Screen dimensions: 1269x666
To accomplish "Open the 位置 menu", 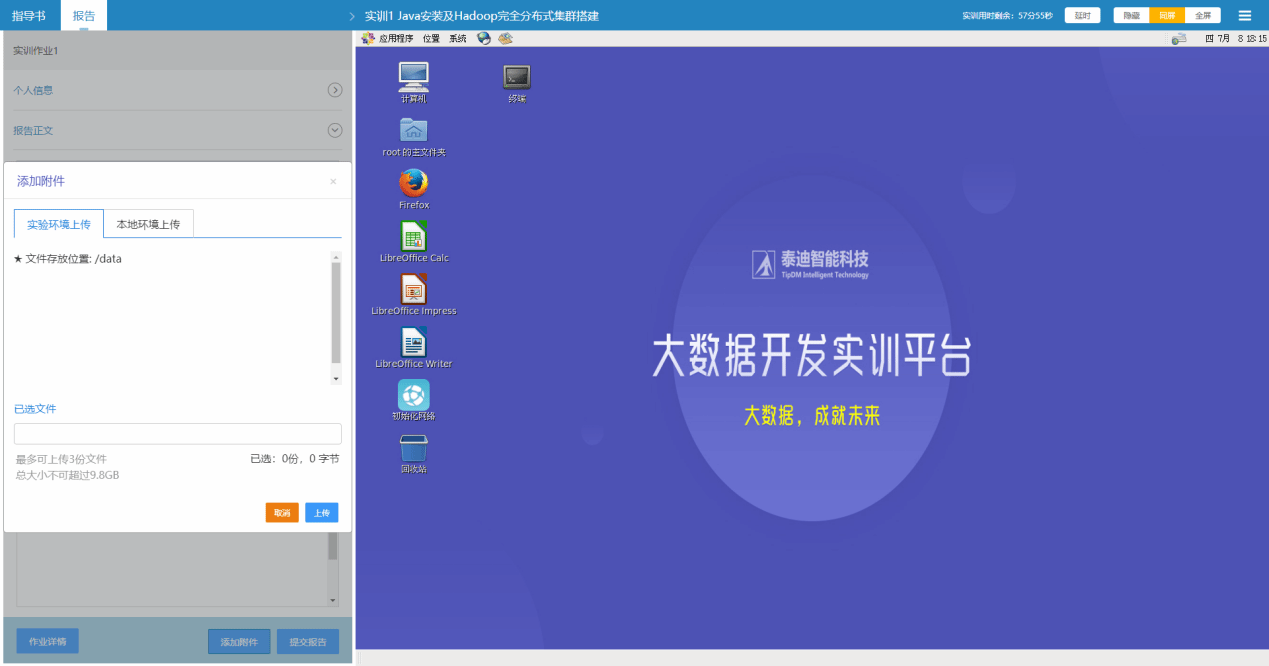I will click(431, 38).
